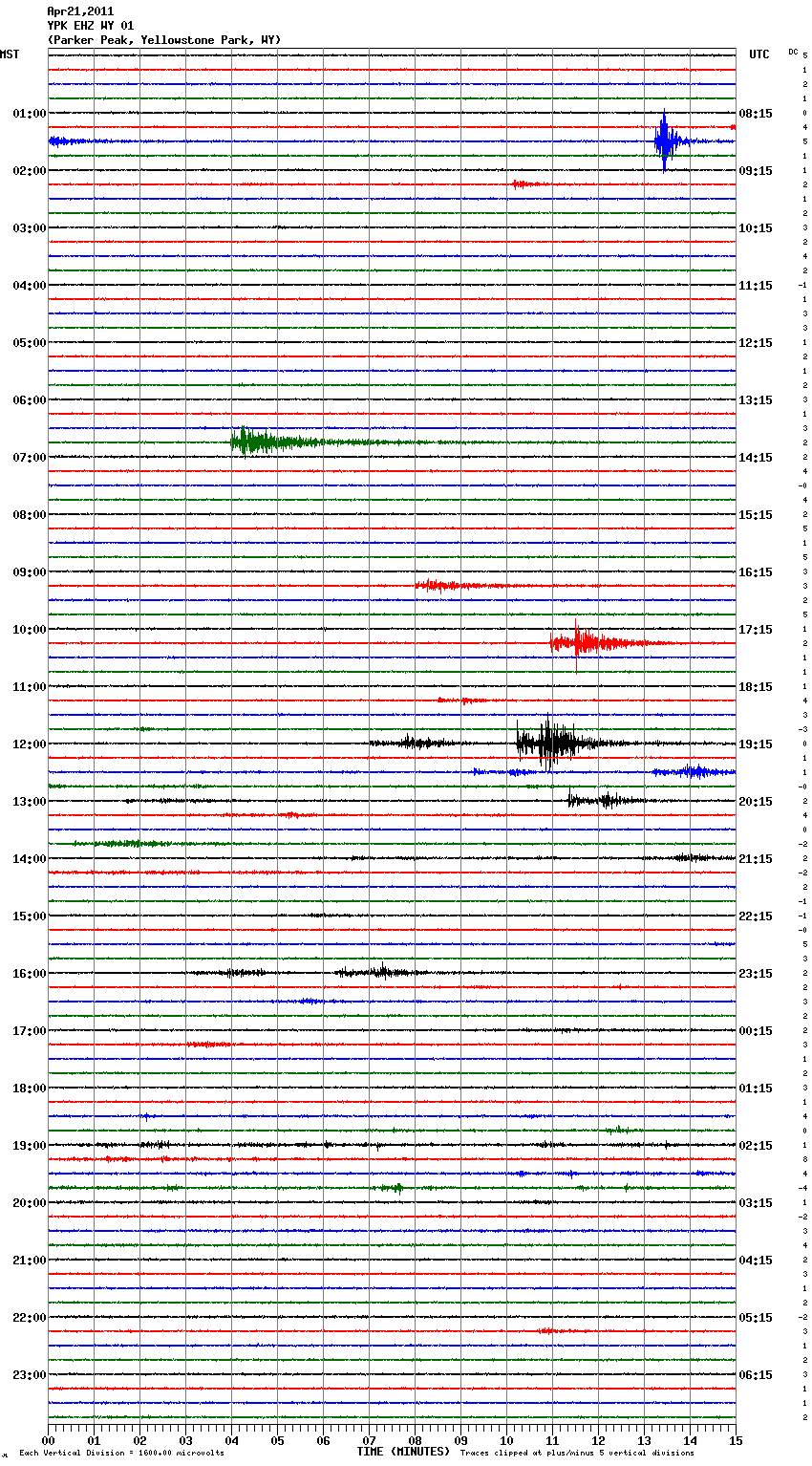Click the 02:15 UTC time label
This screenshot has width=812, height=1466.
(x=756, y=1146)
